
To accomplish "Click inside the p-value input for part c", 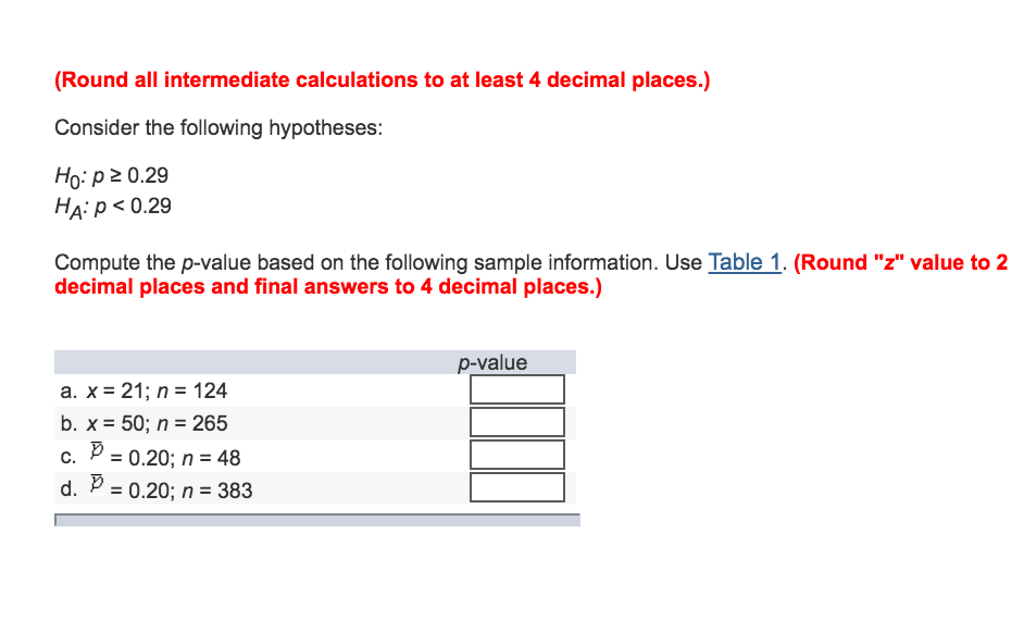I will point(517,454).
